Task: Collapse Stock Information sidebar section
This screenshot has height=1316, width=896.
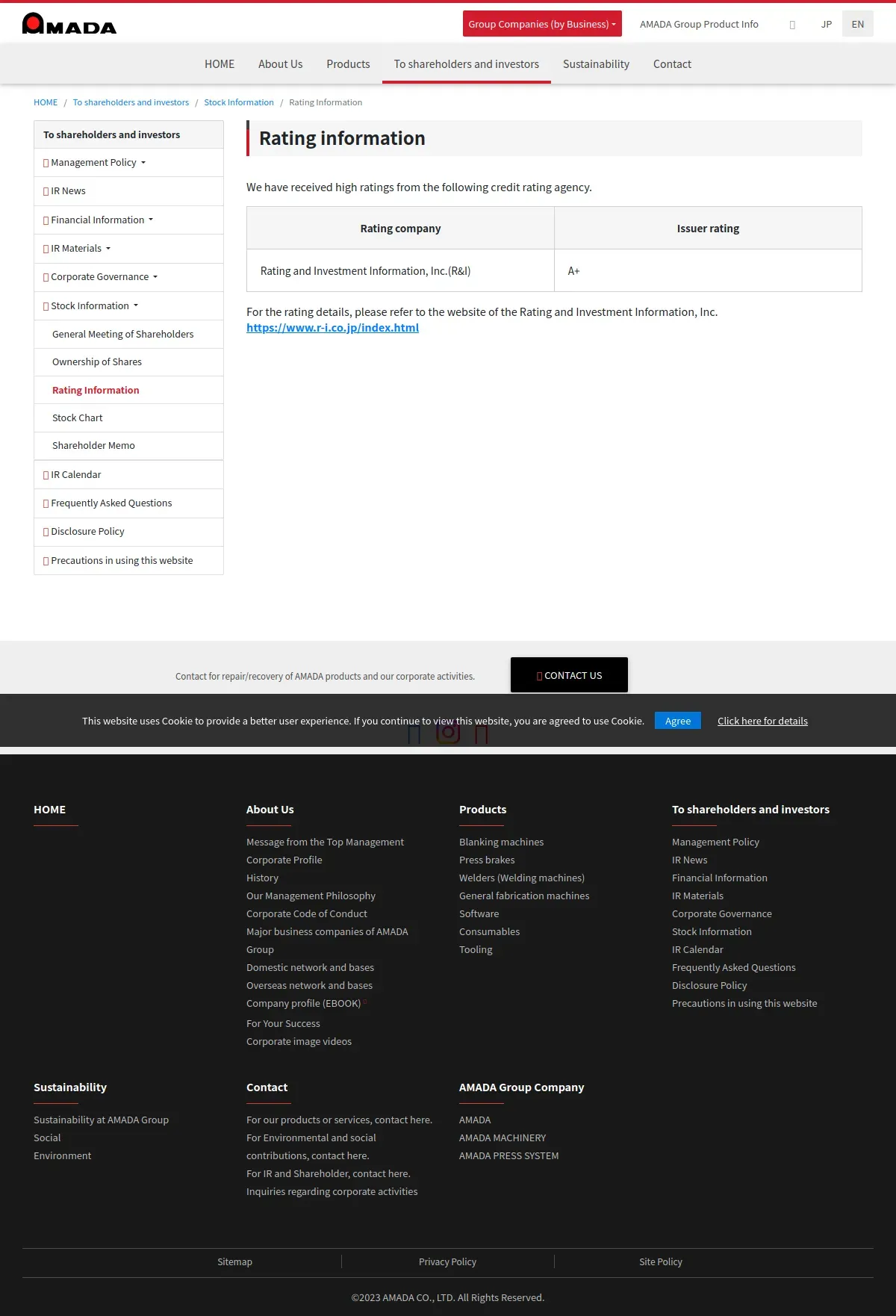Action: 128,306
